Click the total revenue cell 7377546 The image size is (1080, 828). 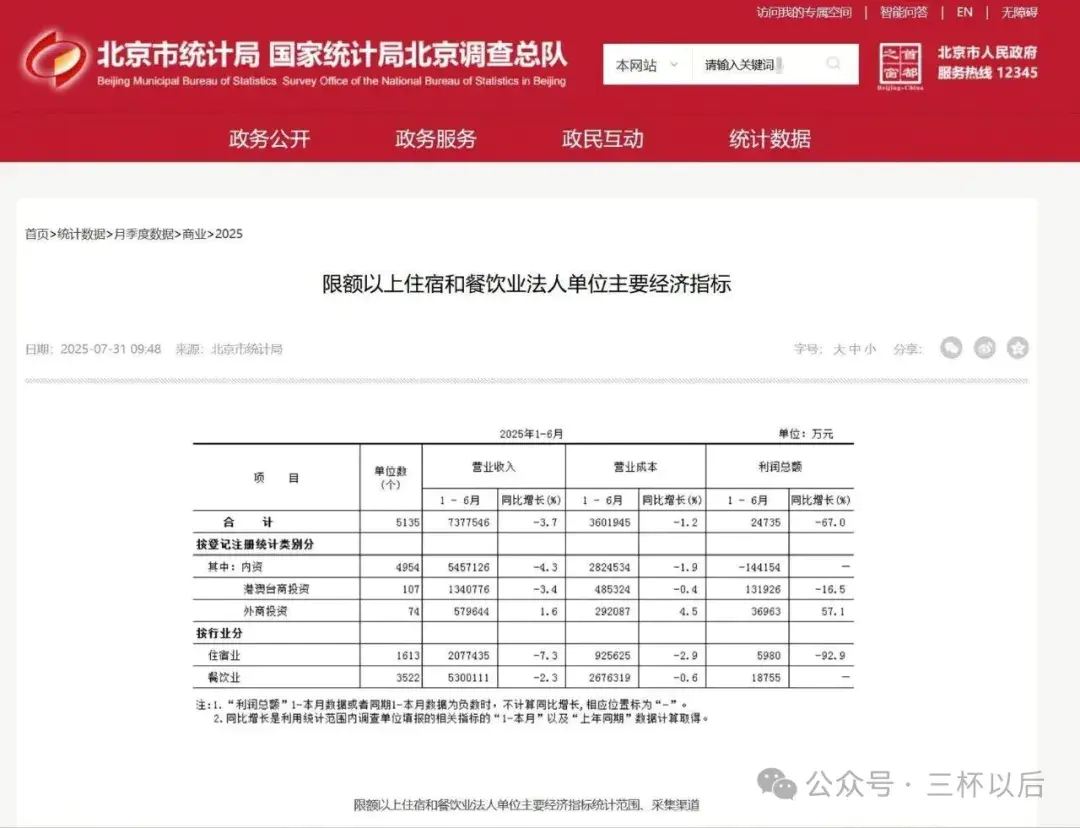468,523
